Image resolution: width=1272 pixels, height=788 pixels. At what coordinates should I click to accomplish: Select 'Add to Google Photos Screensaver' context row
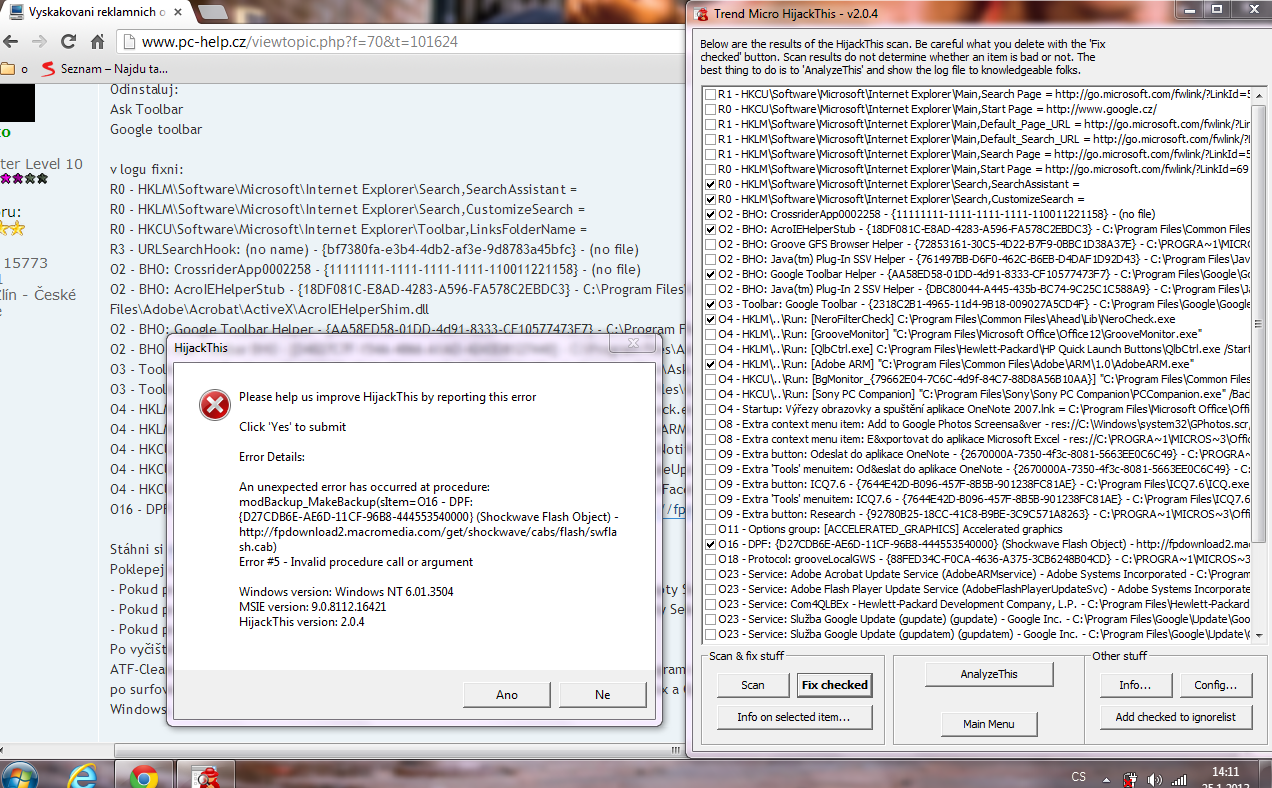tap(984, 424)
